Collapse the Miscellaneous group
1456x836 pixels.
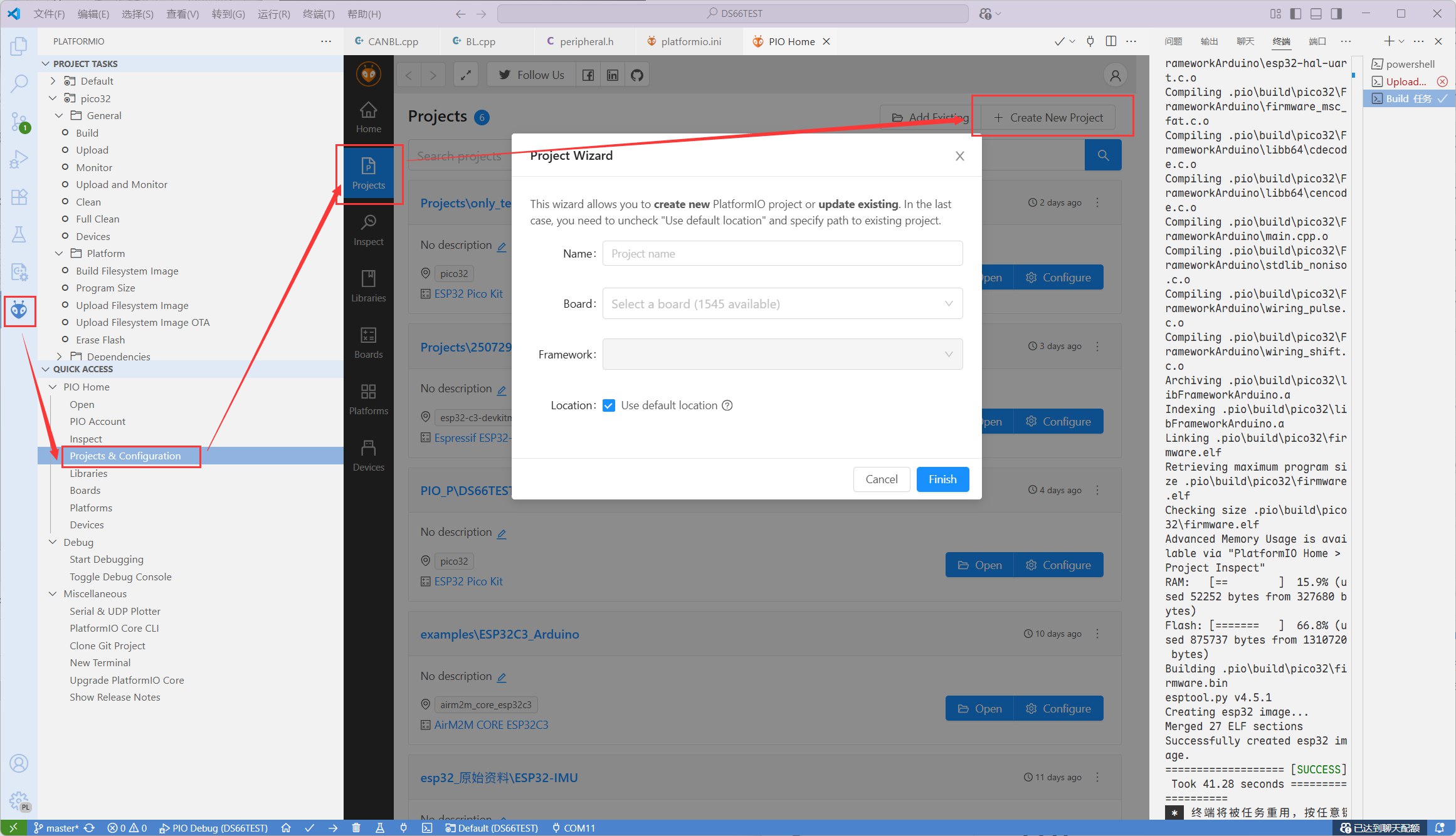point(53,593)
